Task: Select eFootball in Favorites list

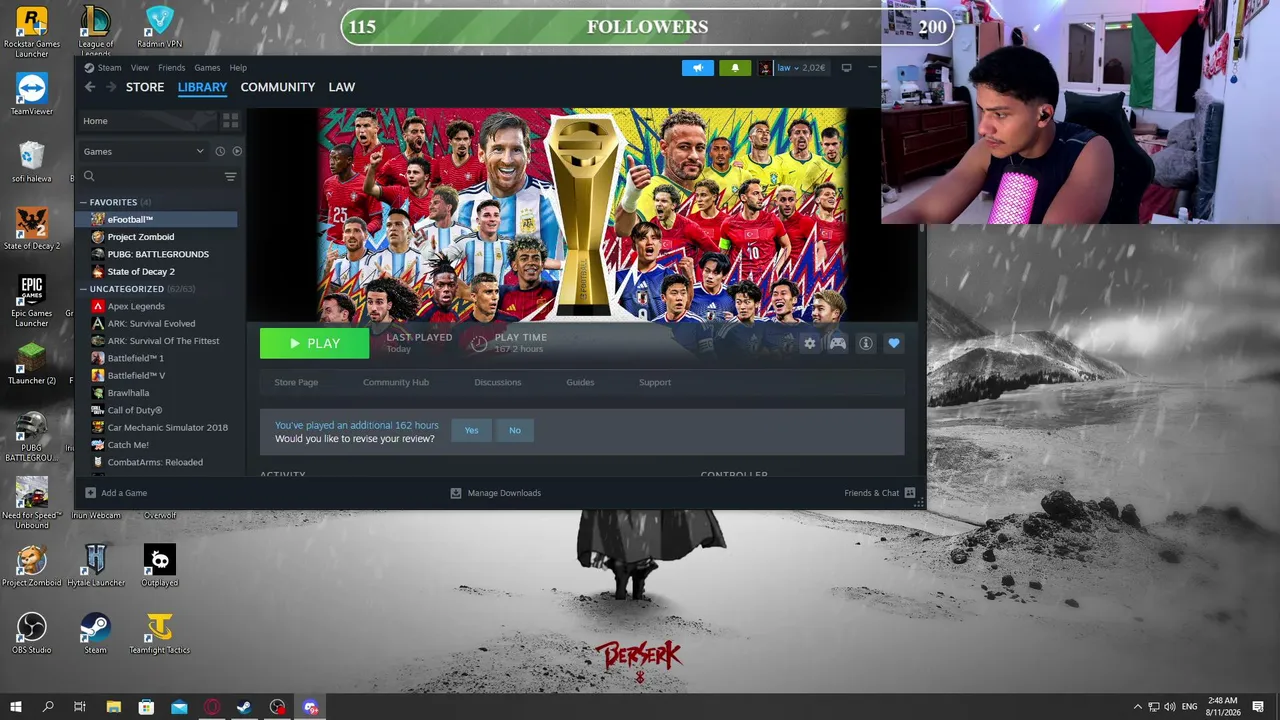Action: click(x=158, y=219)
